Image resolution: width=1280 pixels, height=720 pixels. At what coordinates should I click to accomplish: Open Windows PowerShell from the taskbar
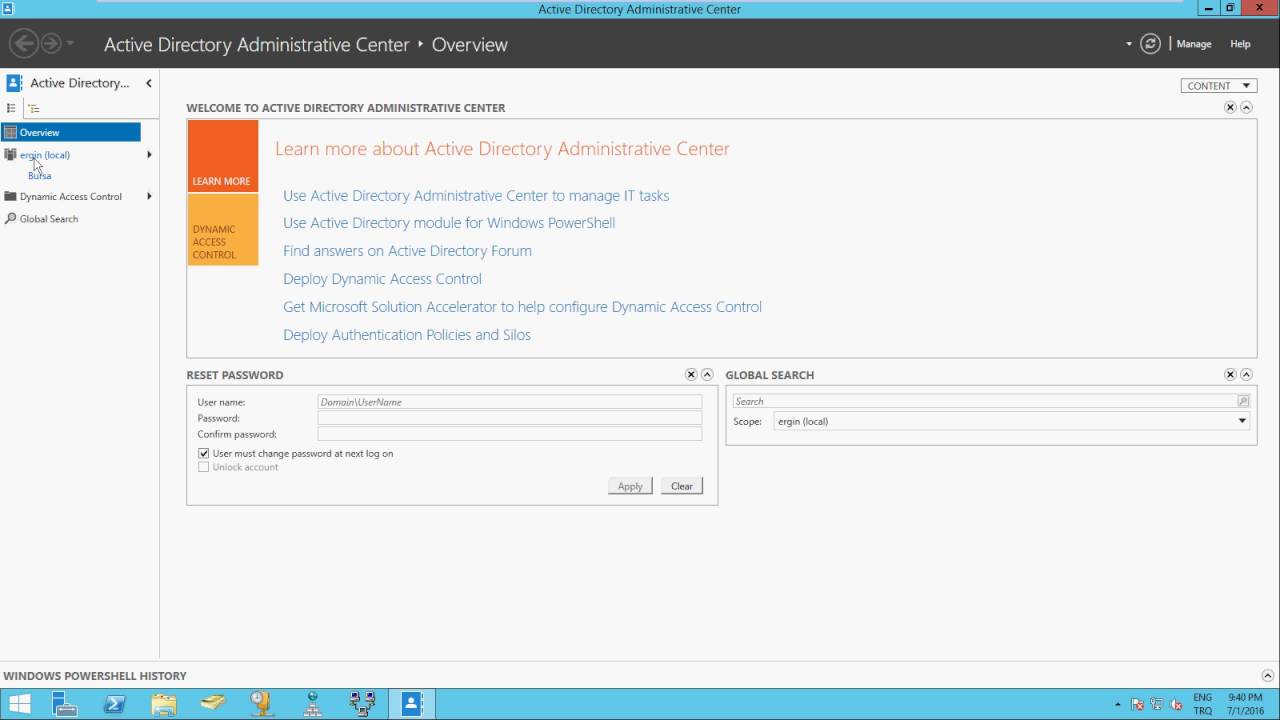click(115, 704)
